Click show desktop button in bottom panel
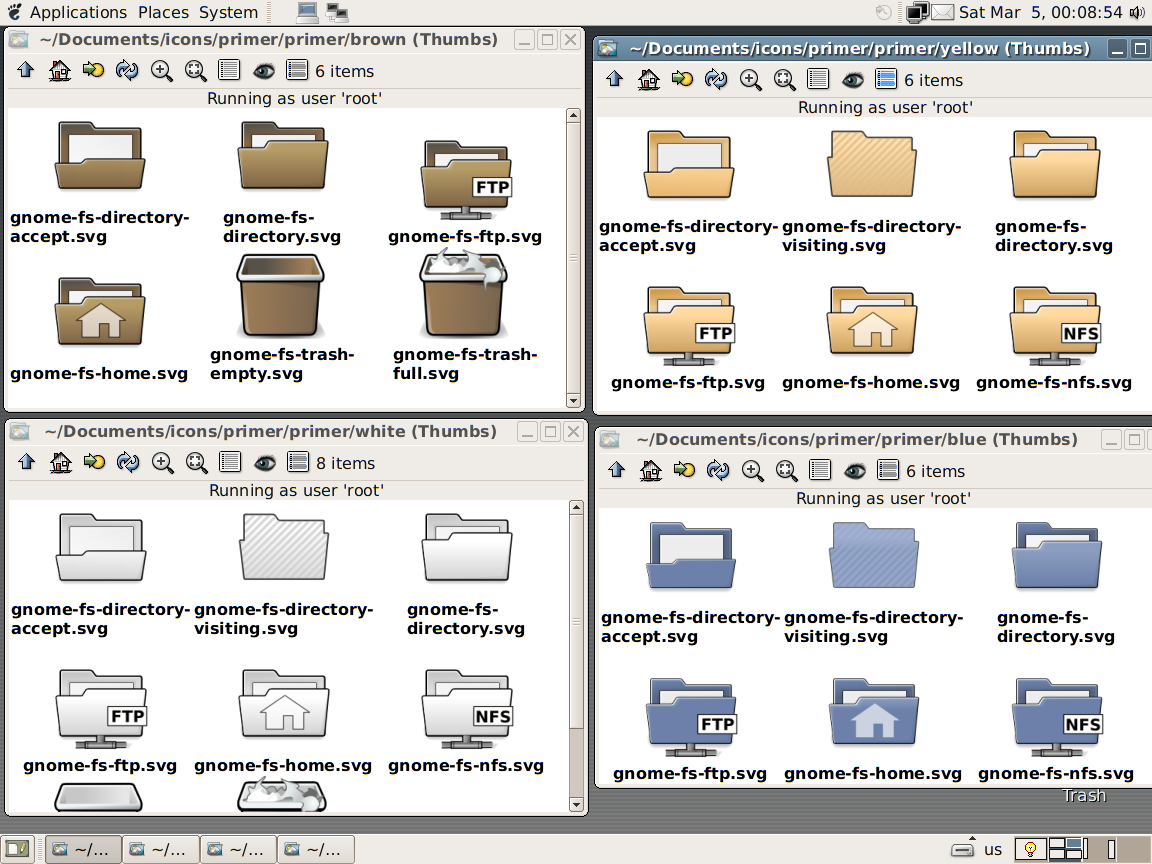Image resolution: width=1152 pixels, height=864 pixels. (18, 849)
